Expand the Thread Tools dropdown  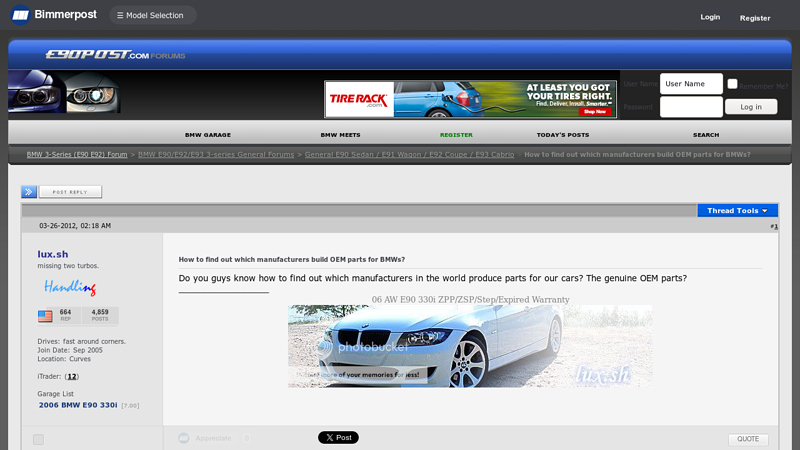point(737,210)
